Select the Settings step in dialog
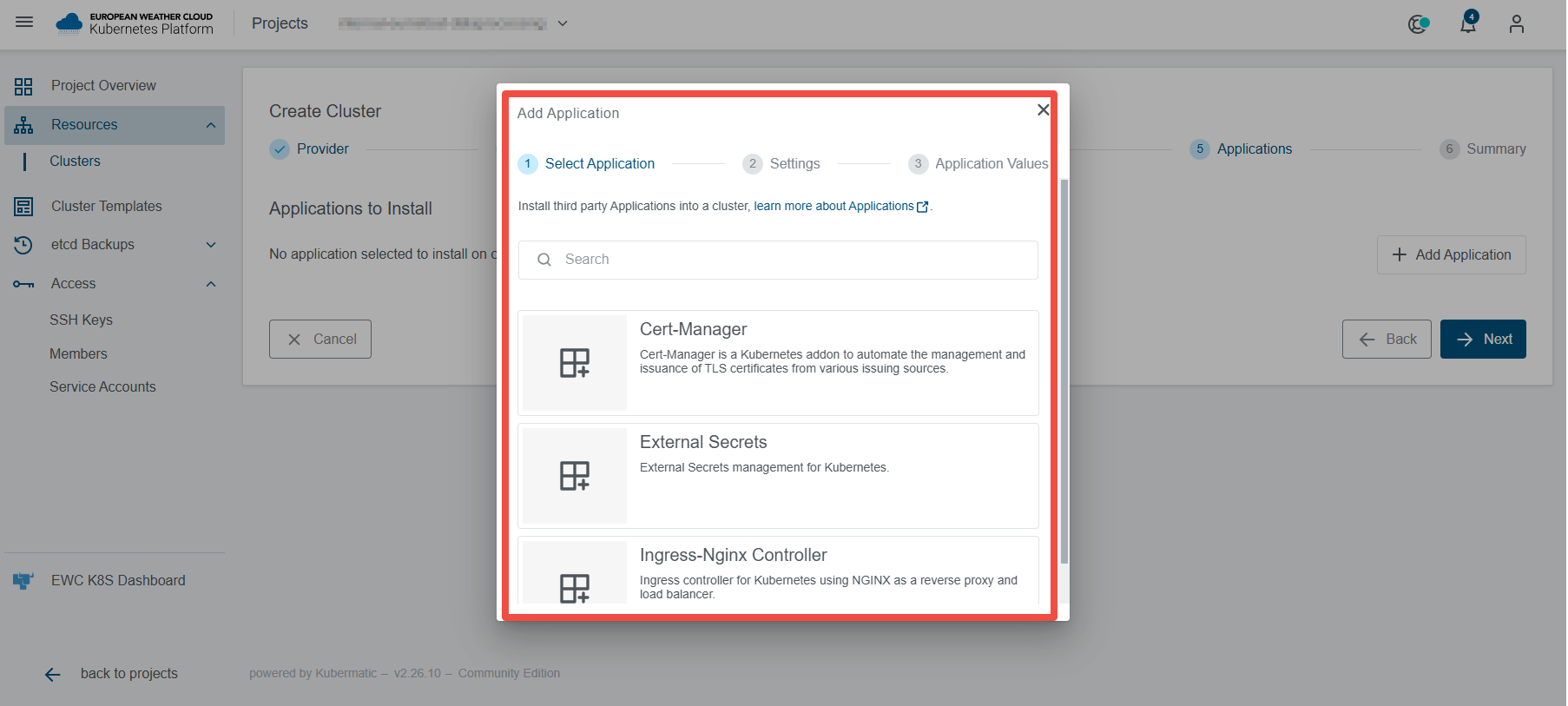 (x=781, y=164)
